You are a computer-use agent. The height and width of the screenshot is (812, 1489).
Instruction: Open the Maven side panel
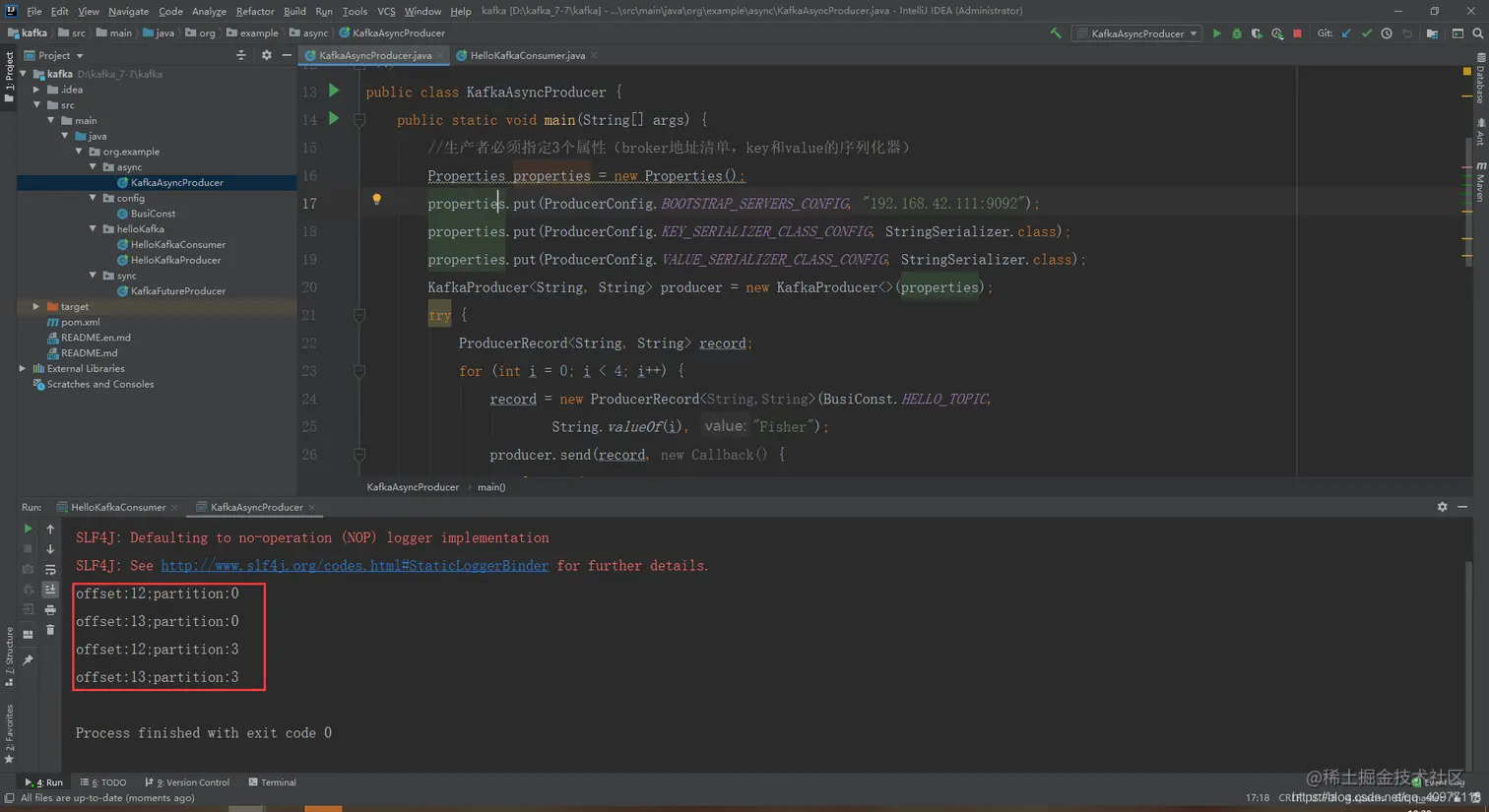1480,182
